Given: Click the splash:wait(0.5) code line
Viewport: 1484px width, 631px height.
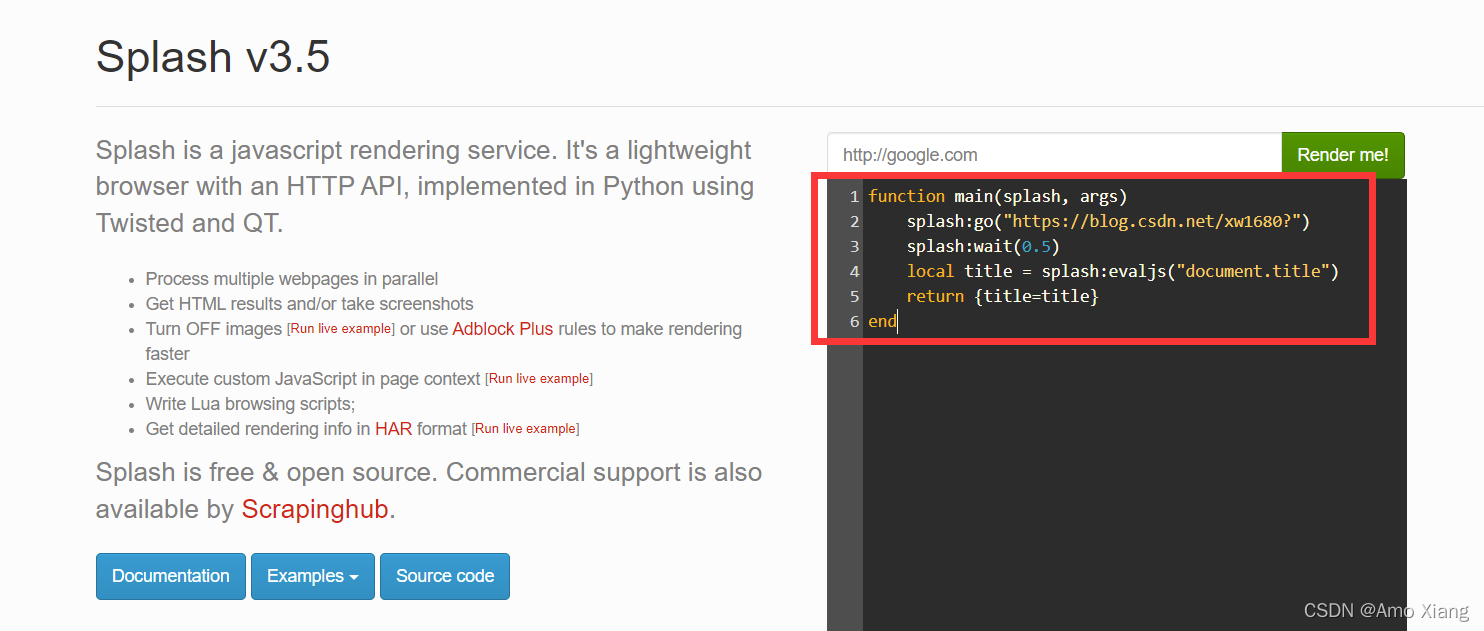Looking at the screenshot, I should tap(983, 246).
